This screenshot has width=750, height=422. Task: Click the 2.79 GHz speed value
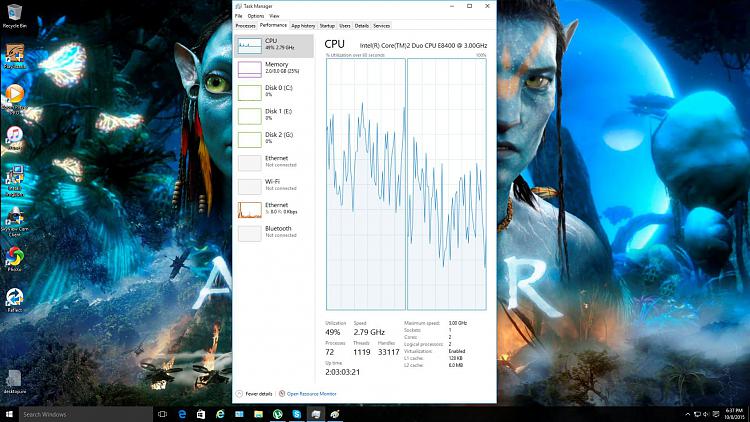(369, 332)
